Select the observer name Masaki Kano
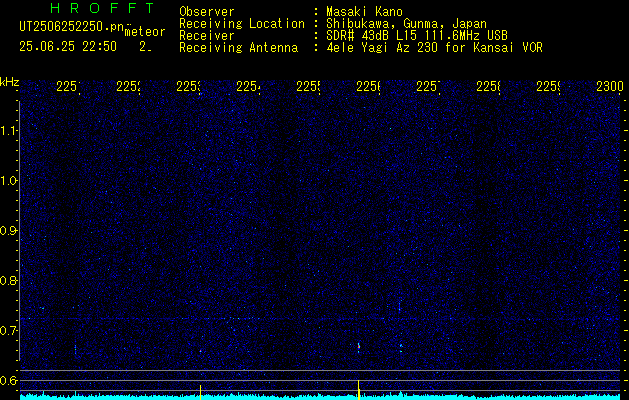Image resolution: width=629 pixels, height=400 pixels. pos(364,12)
